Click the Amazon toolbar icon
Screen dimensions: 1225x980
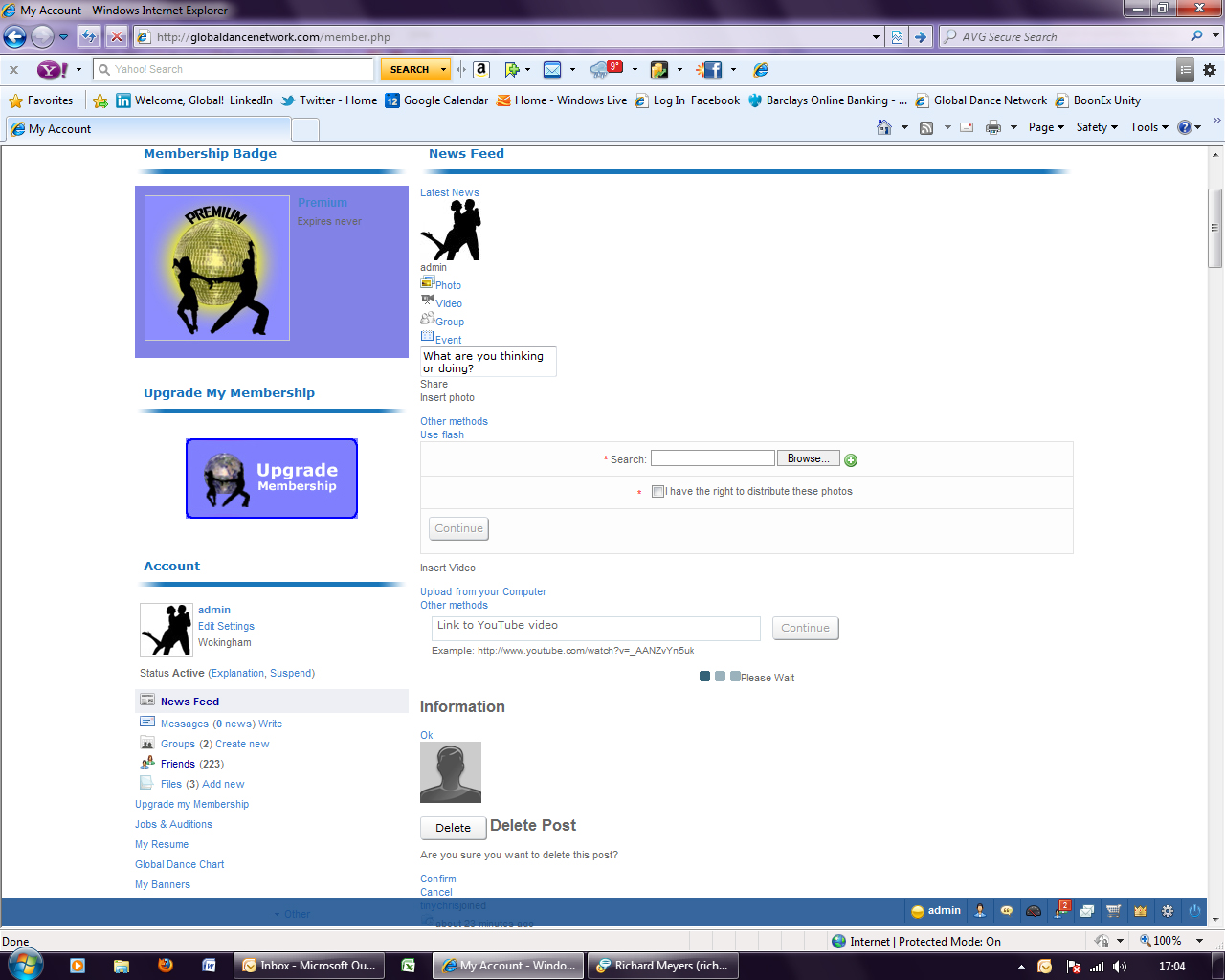point(481,70)
